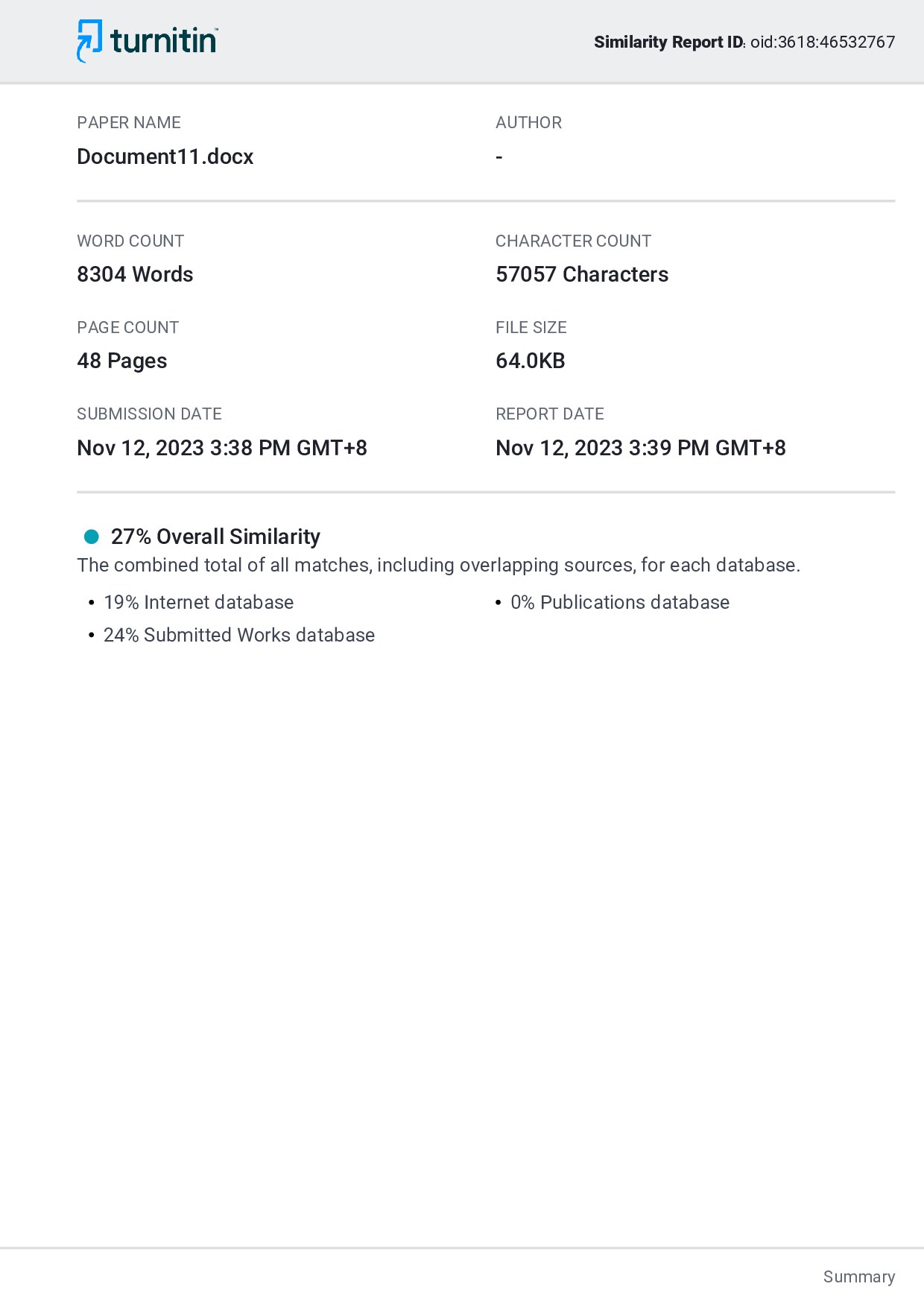Click the AUTHOR field label
The height and width of the screenshot is (1307, 924).
pyautogui.click(x=529, y=123)
